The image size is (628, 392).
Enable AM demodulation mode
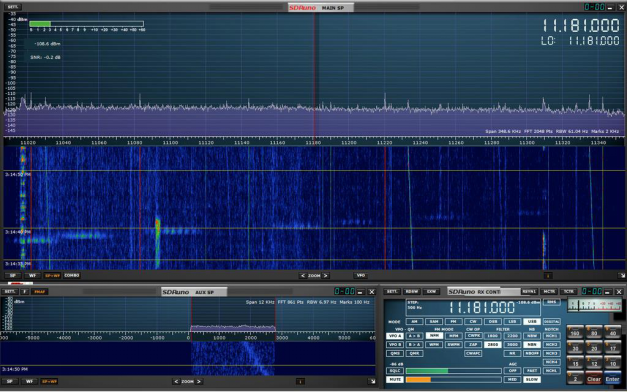click(415, 322)
